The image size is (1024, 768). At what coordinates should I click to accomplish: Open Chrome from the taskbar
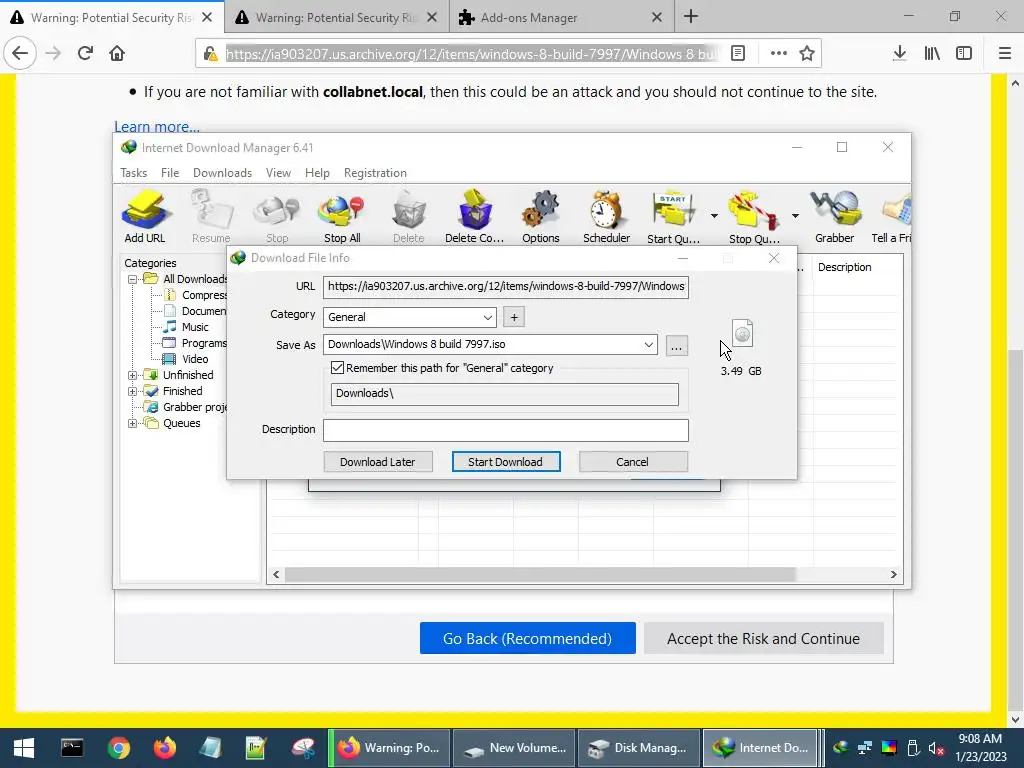(118, 748)
